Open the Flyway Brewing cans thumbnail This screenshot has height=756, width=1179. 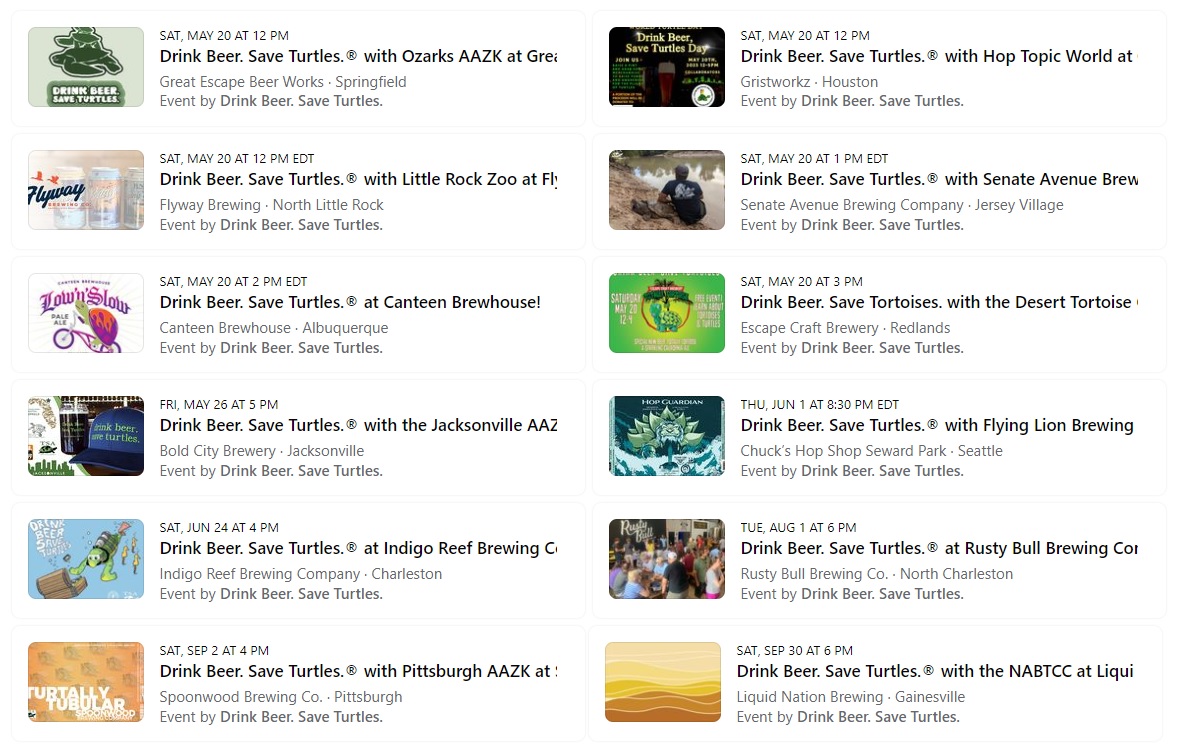86,190
